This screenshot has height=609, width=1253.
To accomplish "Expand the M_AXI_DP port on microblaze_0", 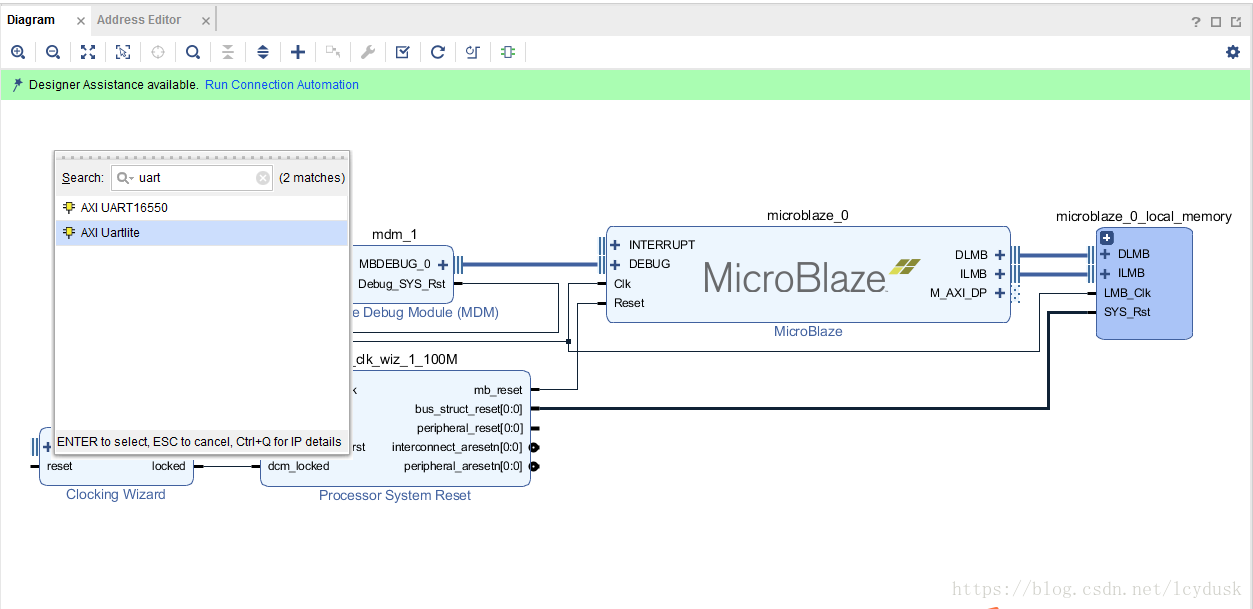I will [x=1000, y=293].
